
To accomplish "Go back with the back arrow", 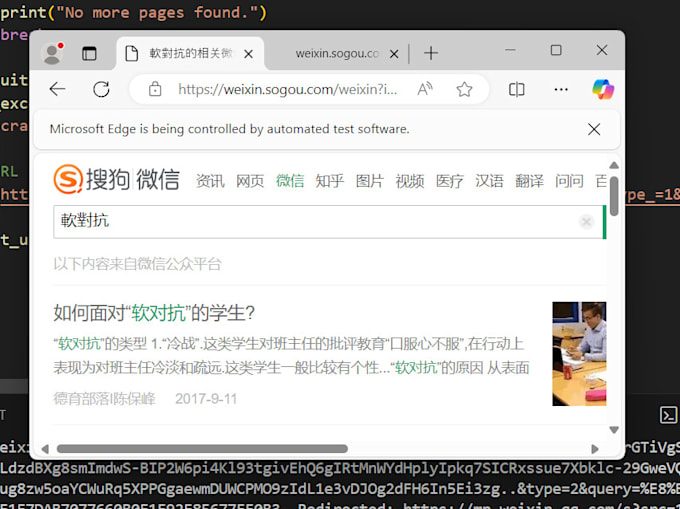I will (57, 89).
